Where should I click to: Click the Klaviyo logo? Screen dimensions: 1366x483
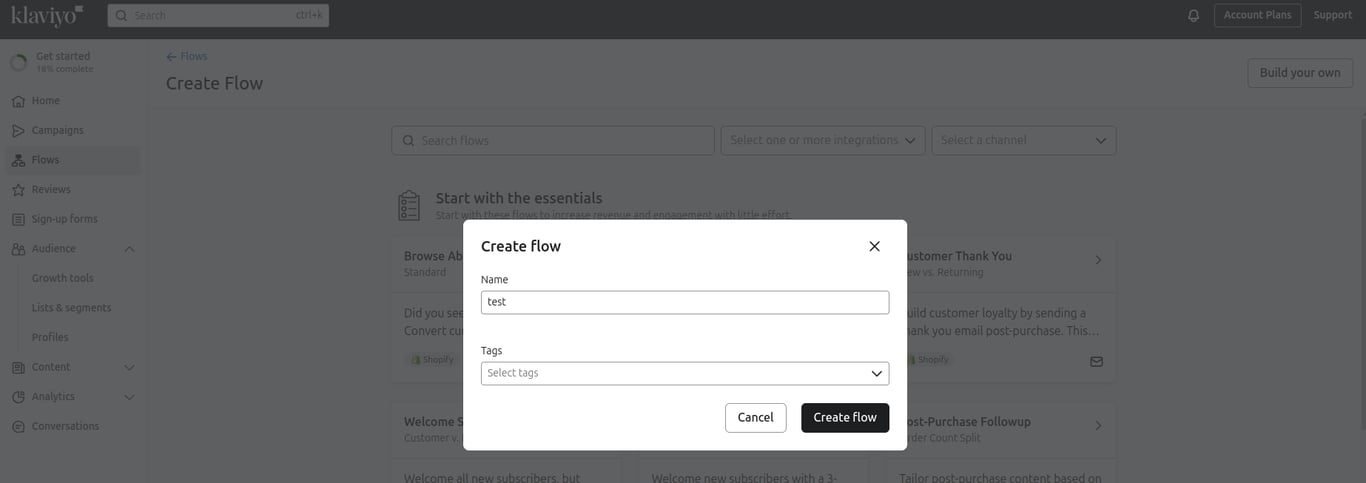click(x=47, y=15)
